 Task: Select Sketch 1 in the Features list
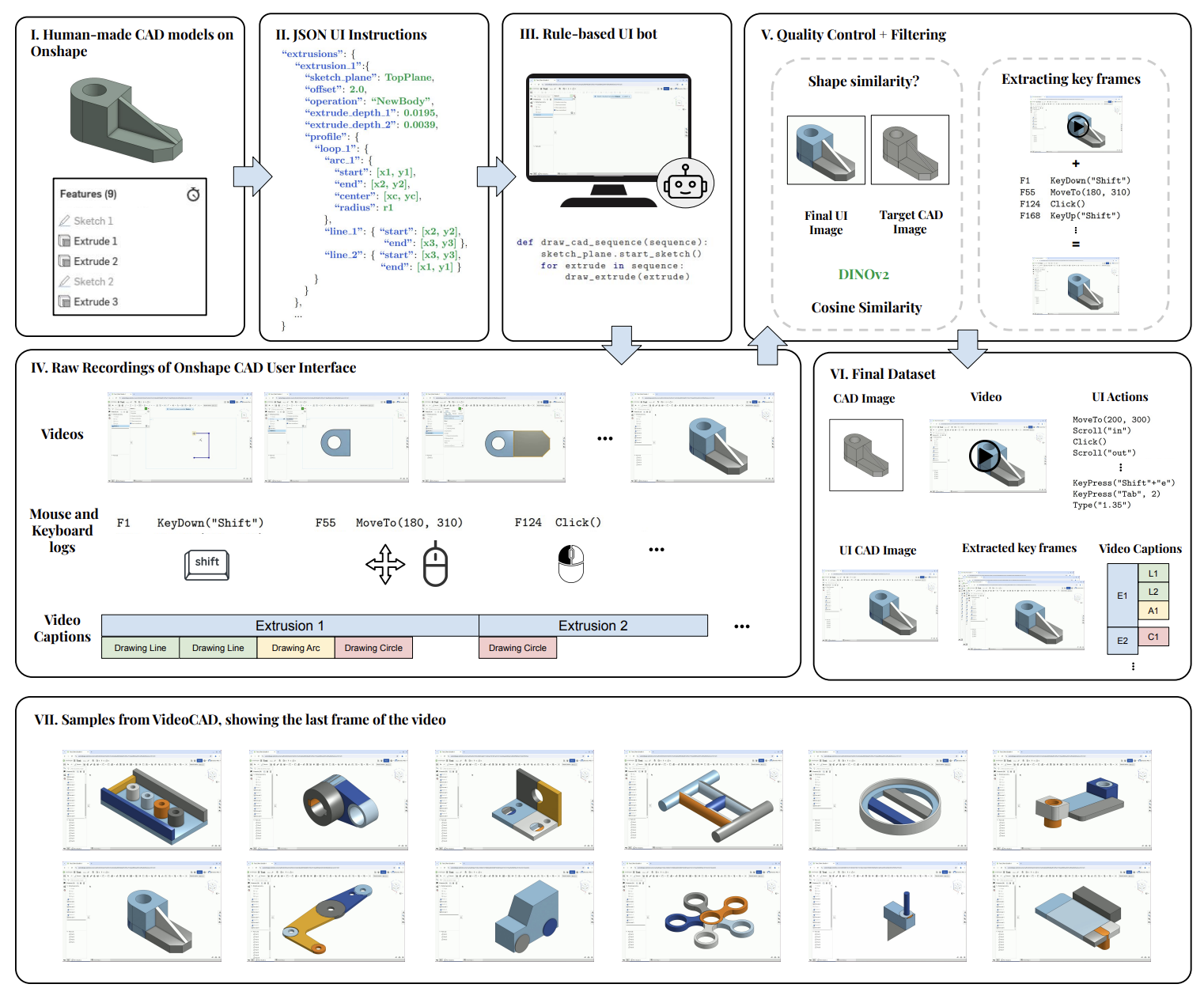(93, 221)
